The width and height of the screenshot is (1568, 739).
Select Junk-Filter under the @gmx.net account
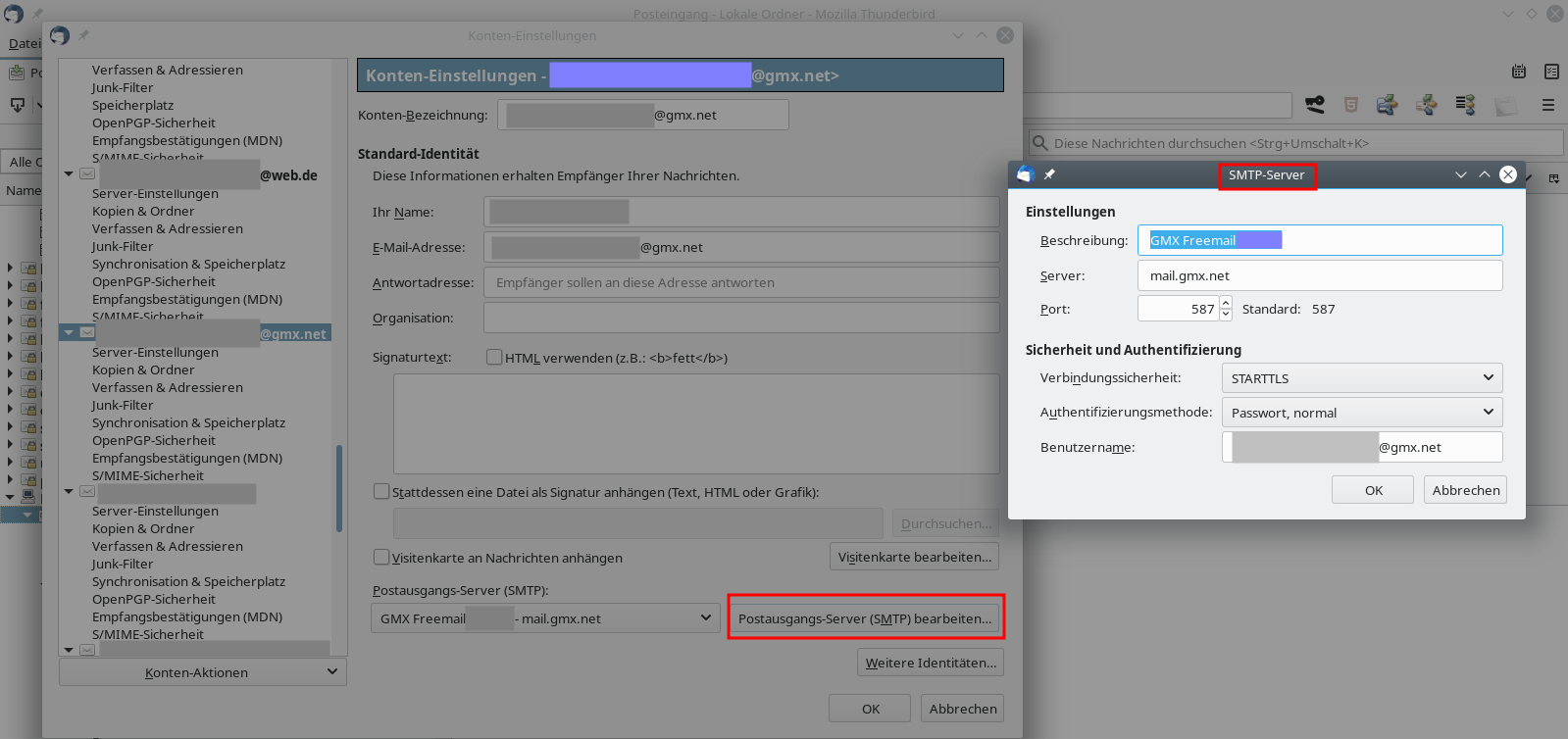tap(123, 405)
